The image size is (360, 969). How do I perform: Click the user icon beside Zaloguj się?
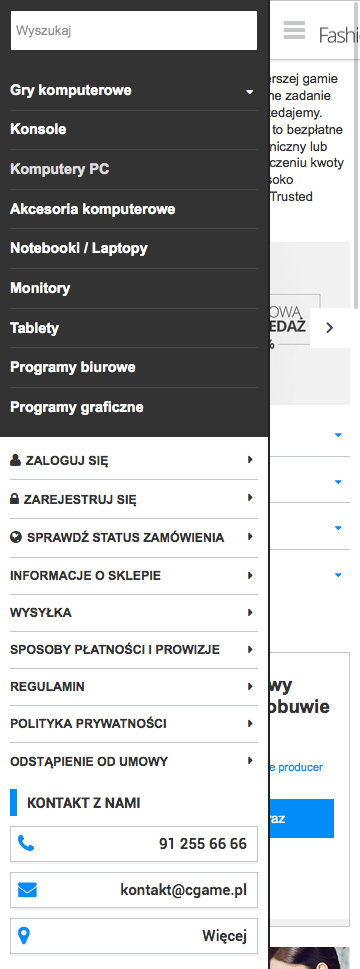[15, 460]
